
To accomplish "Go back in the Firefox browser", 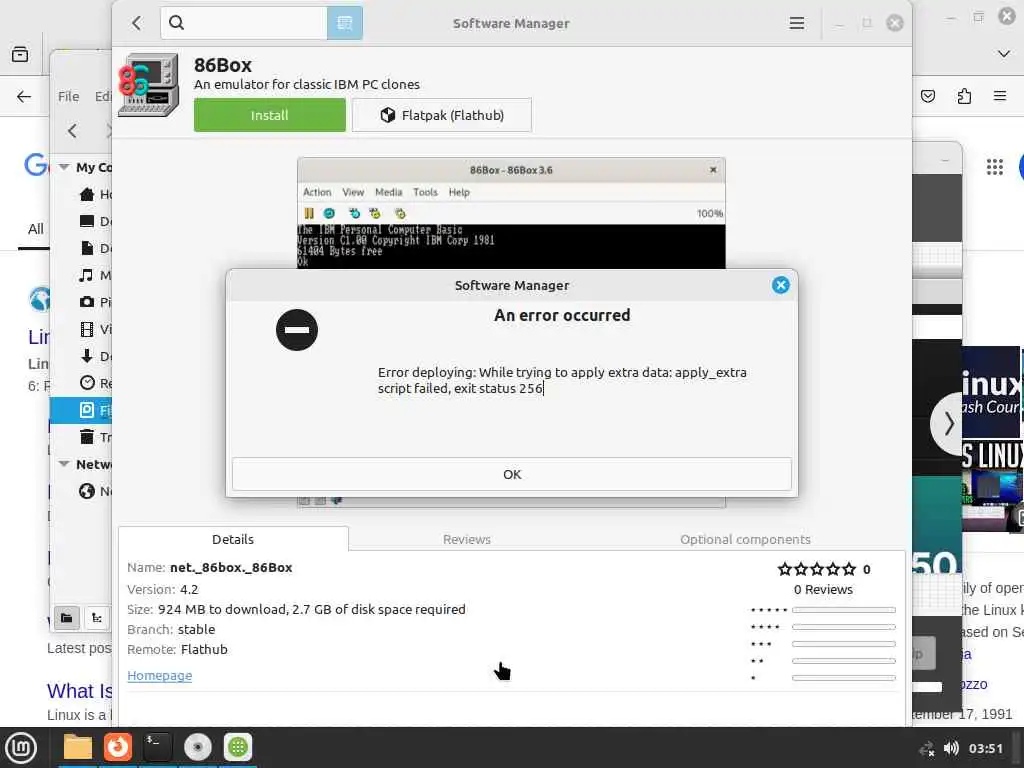I will coord(24,97).
